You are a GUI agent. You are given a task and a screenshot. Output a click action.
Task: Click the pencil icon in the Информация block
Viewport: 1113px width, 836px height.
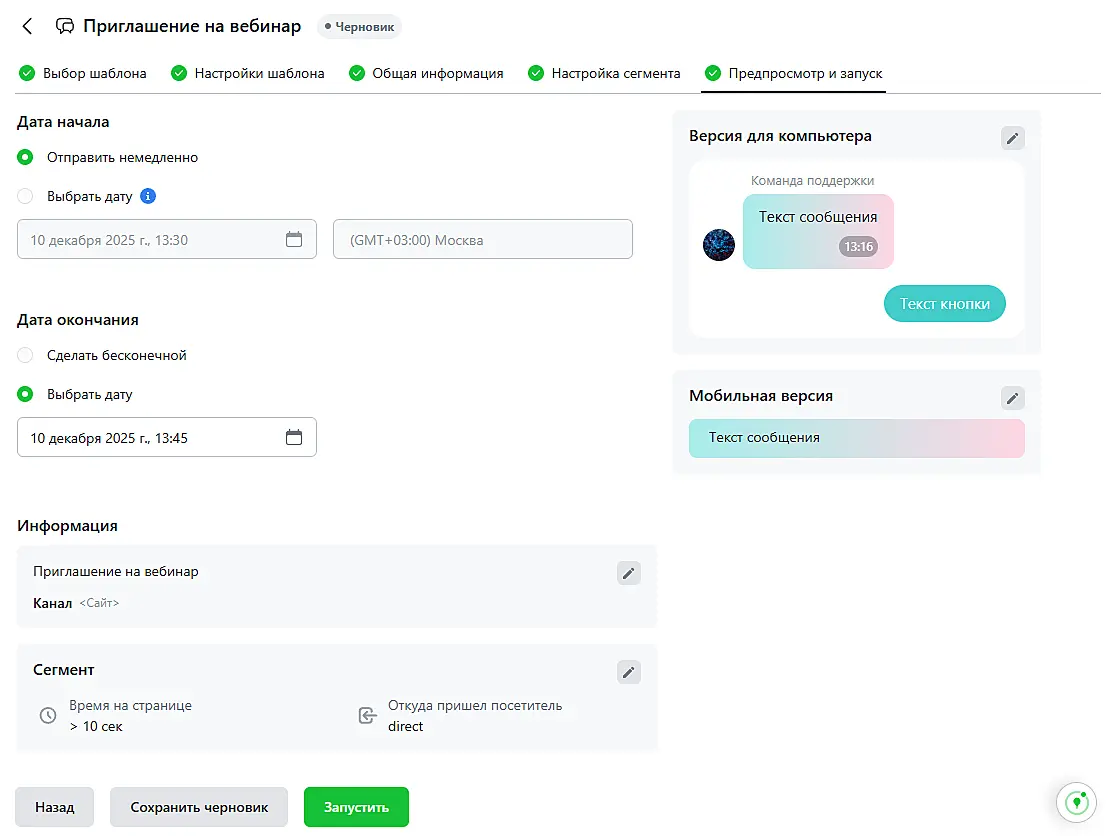click(628, 573)
